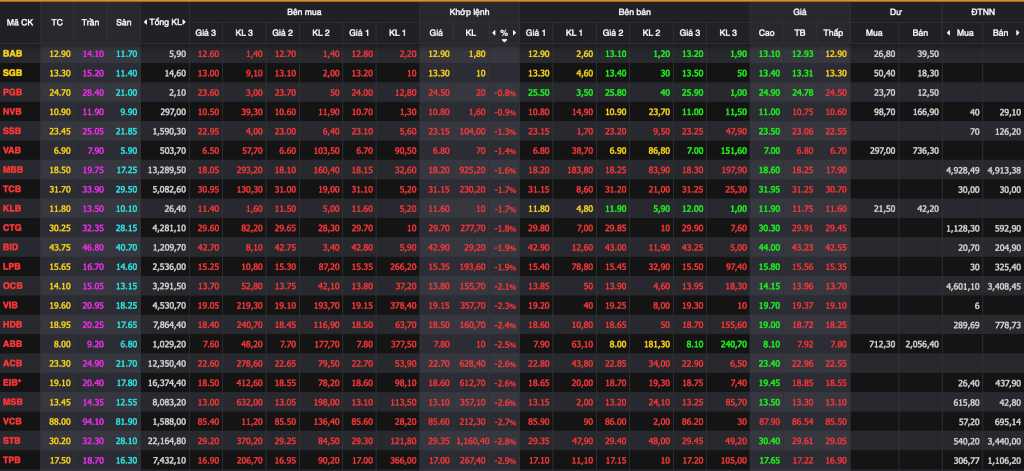This screenshot has height=471, width=1024.
Task: Open the MBB stock symbol
Action: click(12, 171)
